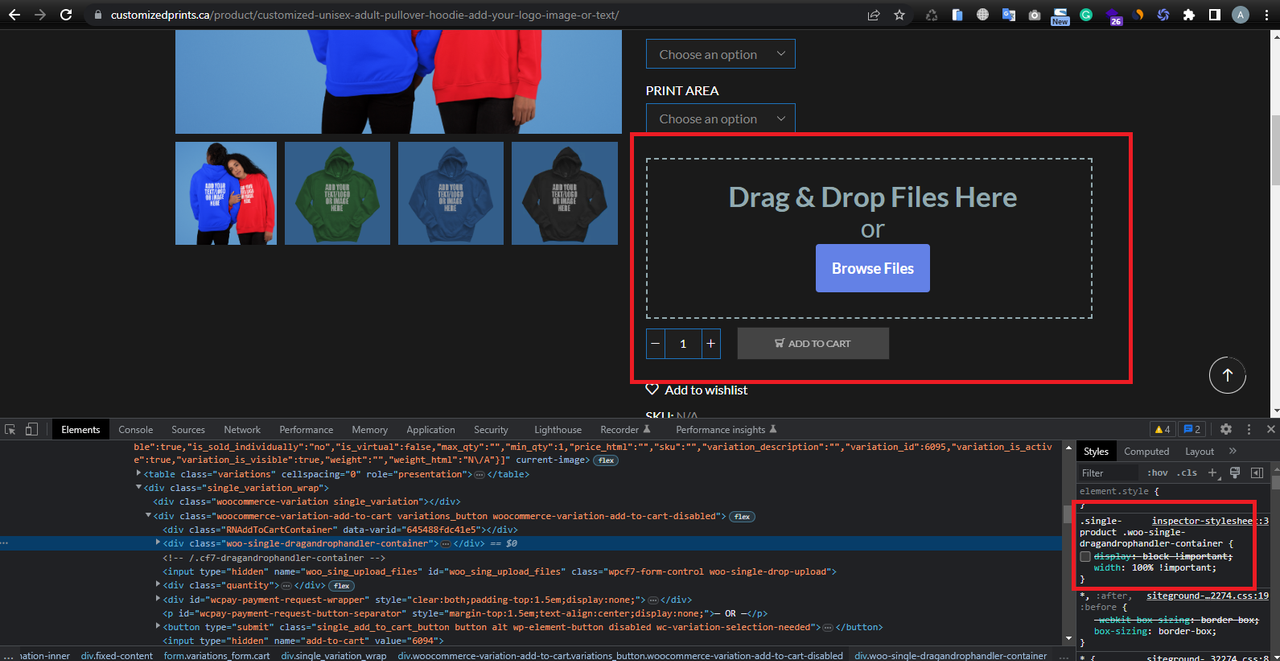
Task: Click the Add to wishlist link
Action: tap(706, 390)
